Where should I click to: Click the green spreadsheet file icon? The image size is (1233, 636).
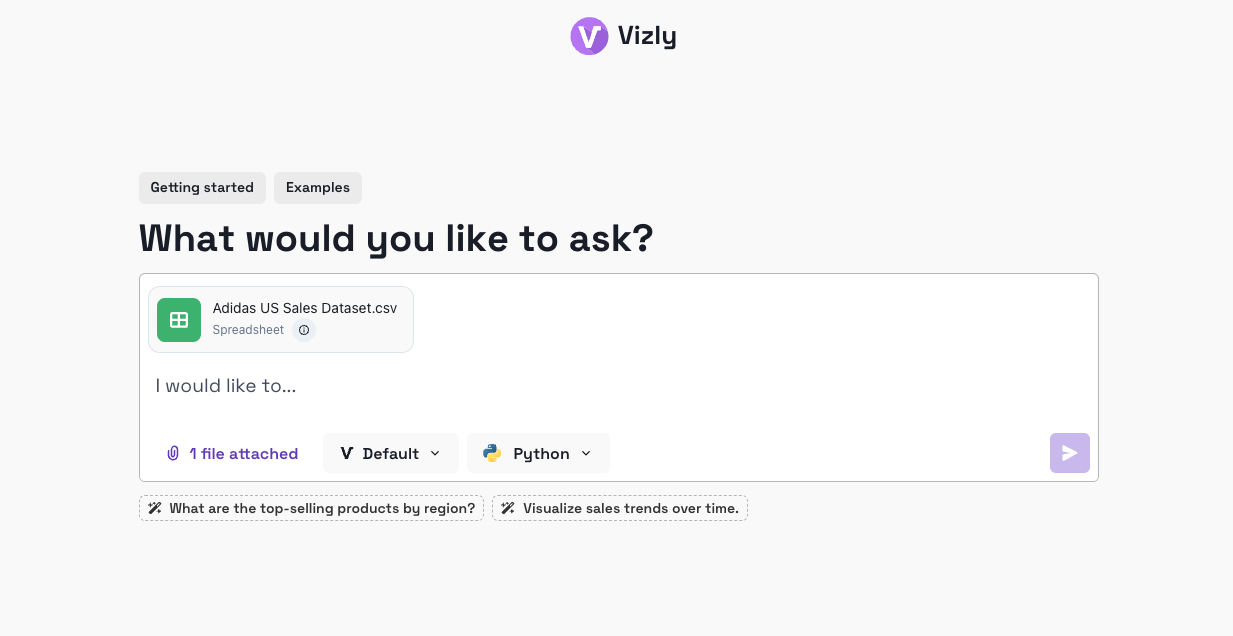179,320
